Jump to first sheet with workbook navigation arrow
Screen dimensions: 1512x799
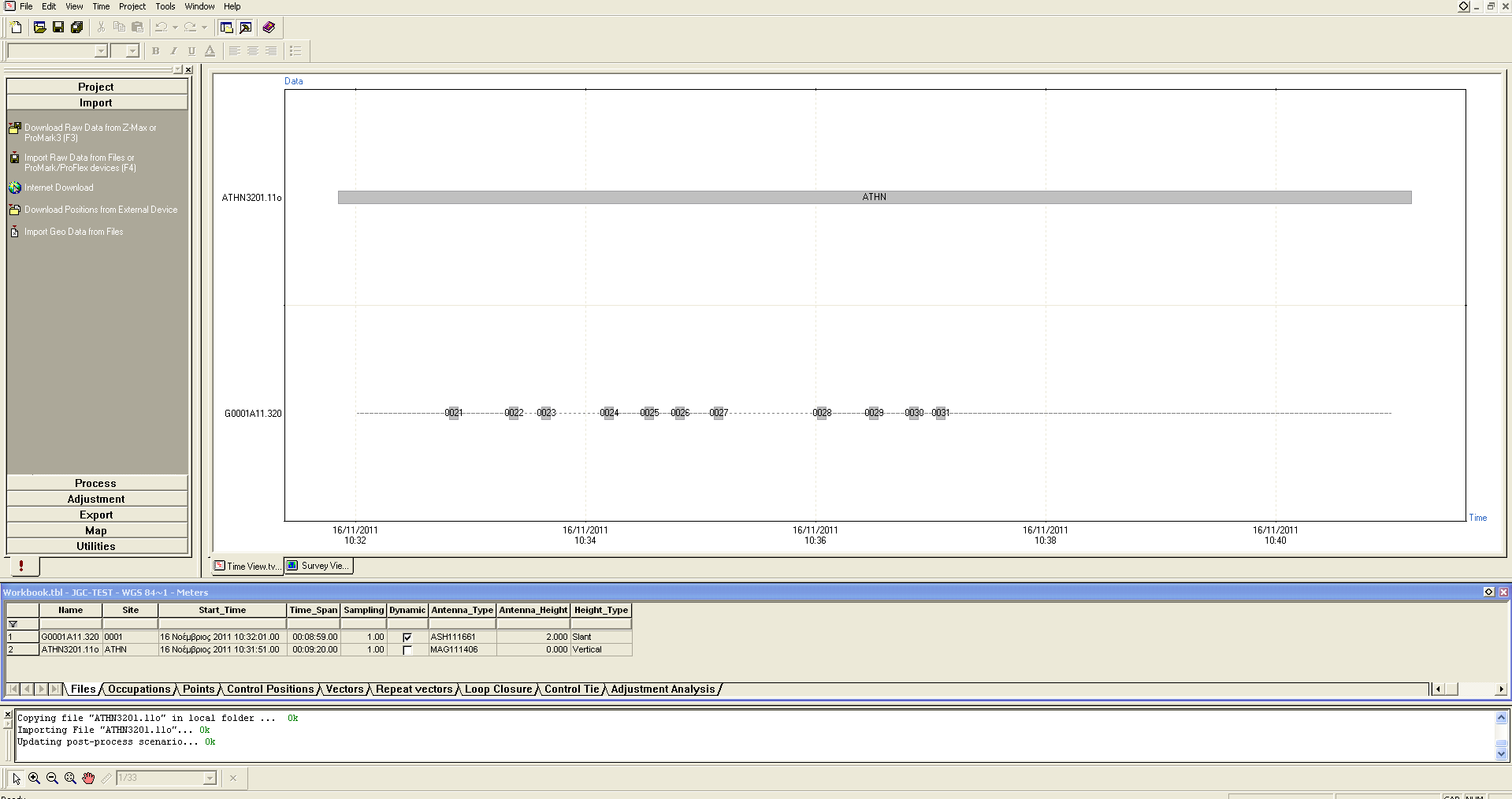[x=13, y=689]
